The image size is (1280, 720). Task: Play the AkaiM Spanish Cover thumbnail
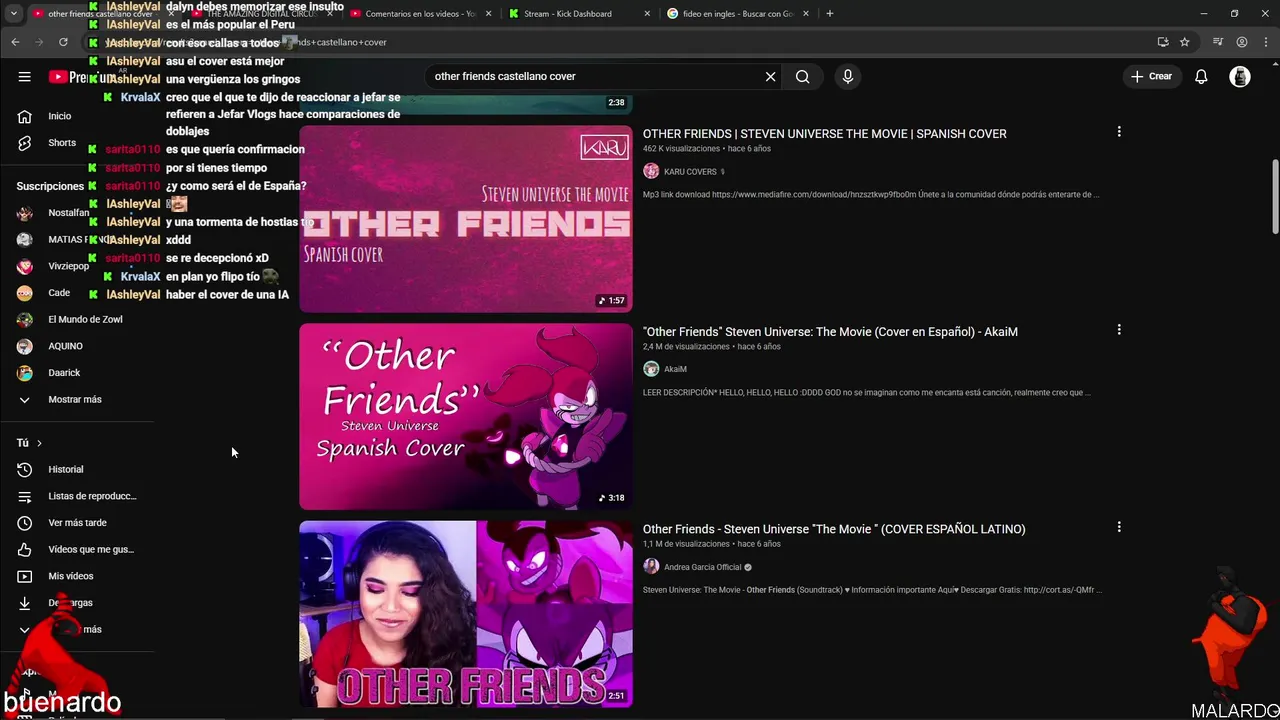coord(466,416)
